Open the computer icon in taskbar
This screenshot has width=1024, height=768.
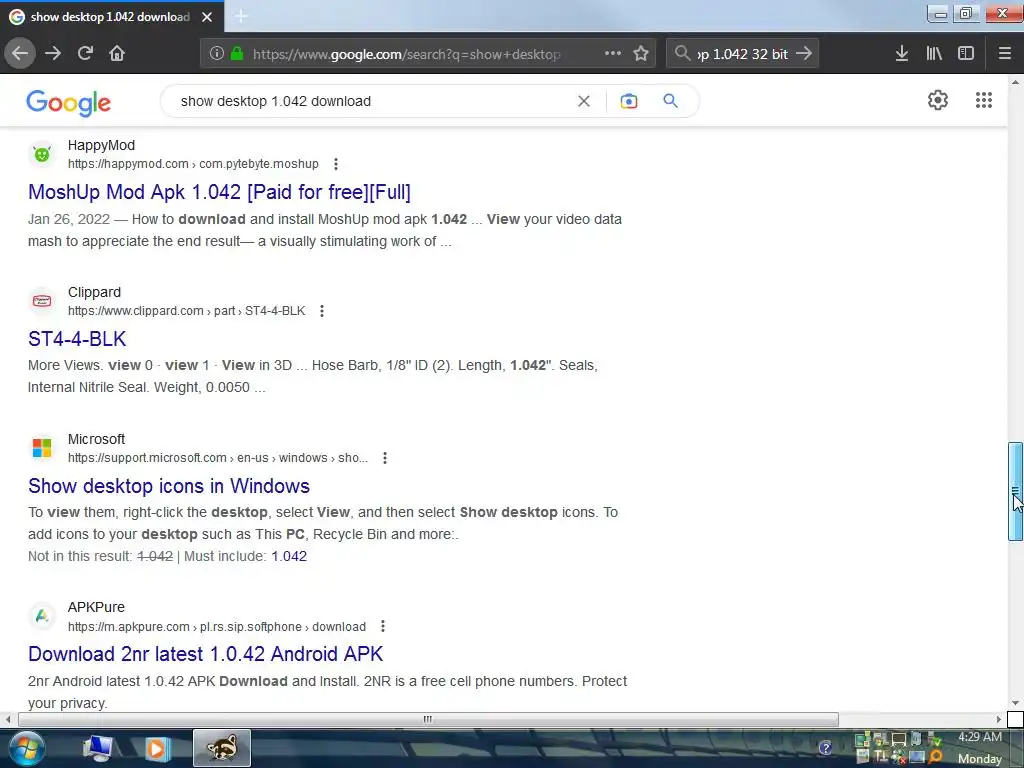pyautogui.click(x=97, y=748)
